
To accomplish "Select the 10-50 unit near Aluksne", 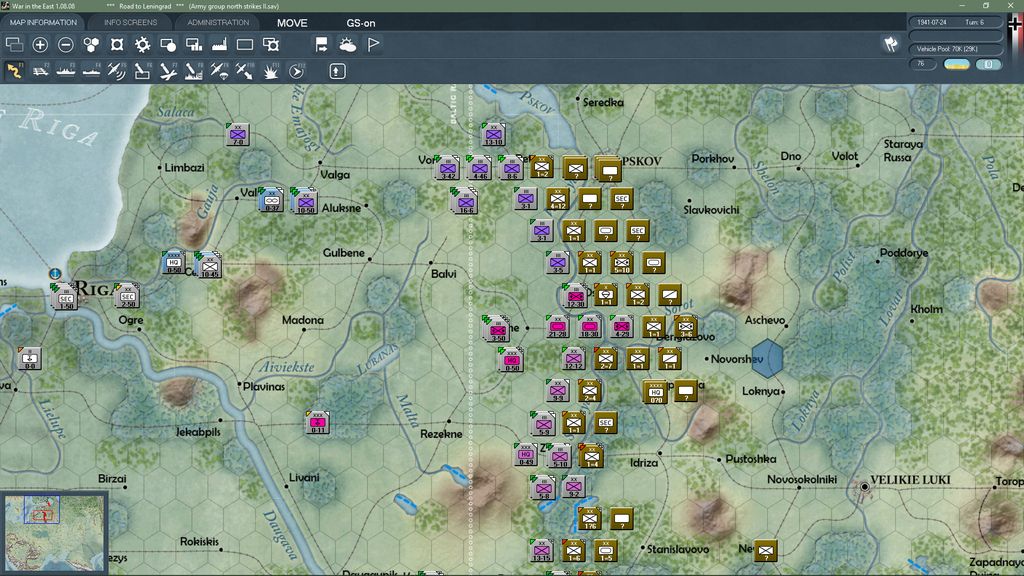I will click(304, 201).
